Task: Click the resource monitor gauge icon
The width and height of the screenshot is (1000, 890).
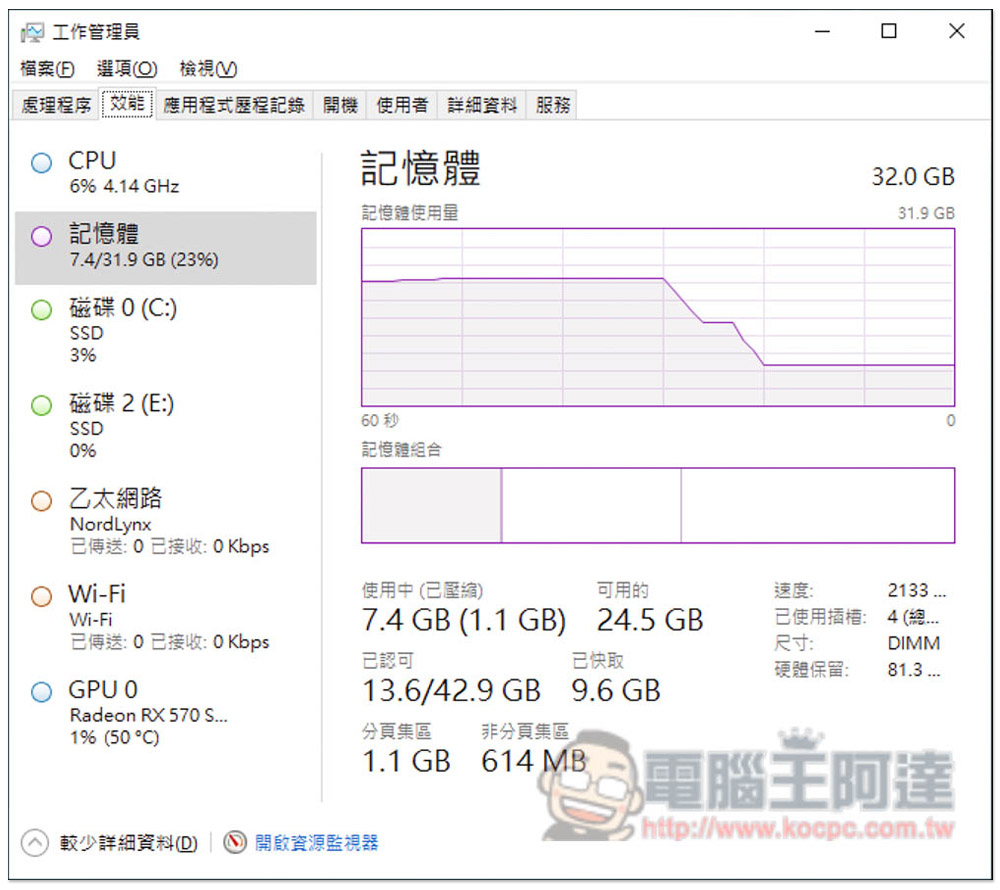Action: click(235, 842)
